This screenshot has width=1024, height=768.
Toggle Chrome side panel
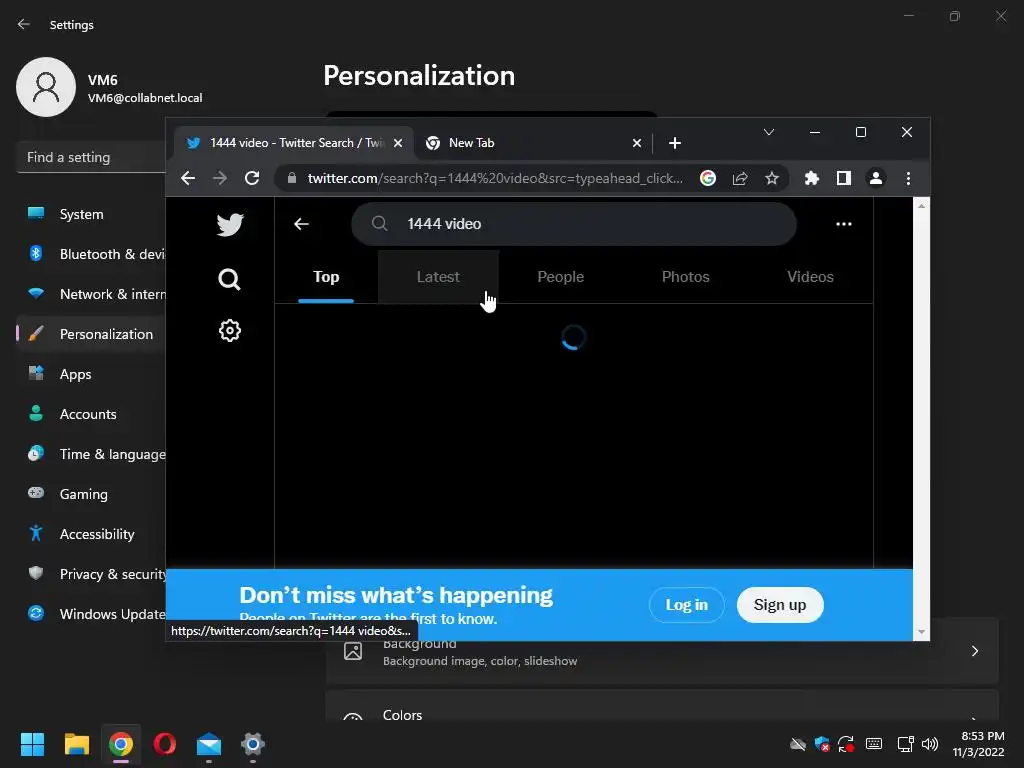tap(844, 178)
